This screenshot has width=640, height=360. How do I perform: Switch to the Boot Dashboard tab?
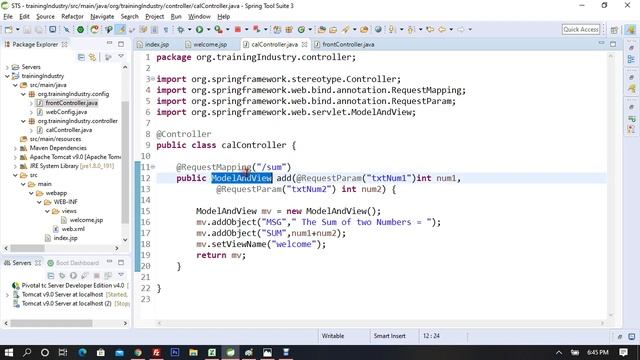point(73,262)
